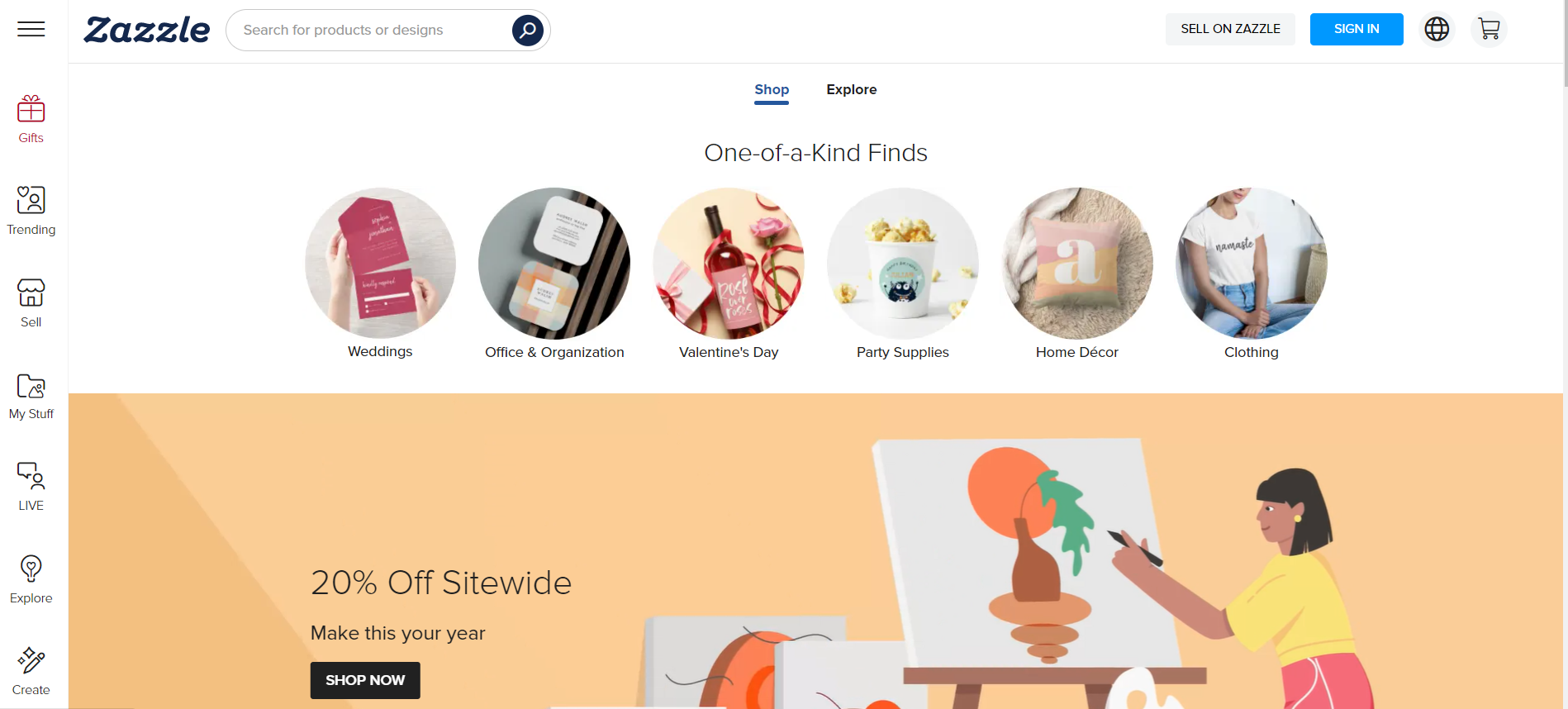
Task: Select the Shop tab
Action: pos(772,90)
